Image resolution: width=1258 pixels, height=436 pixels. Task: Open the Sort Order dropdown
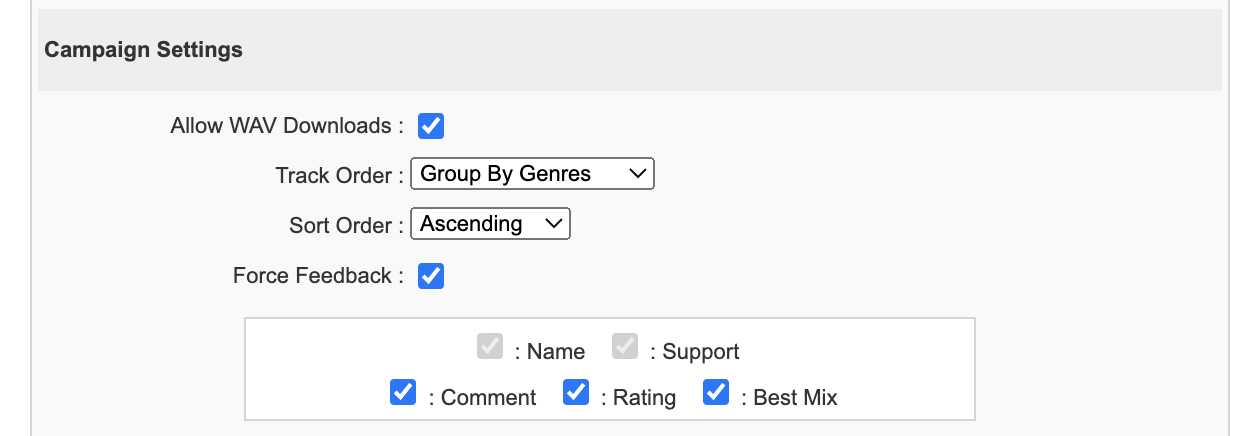[490, 224]
